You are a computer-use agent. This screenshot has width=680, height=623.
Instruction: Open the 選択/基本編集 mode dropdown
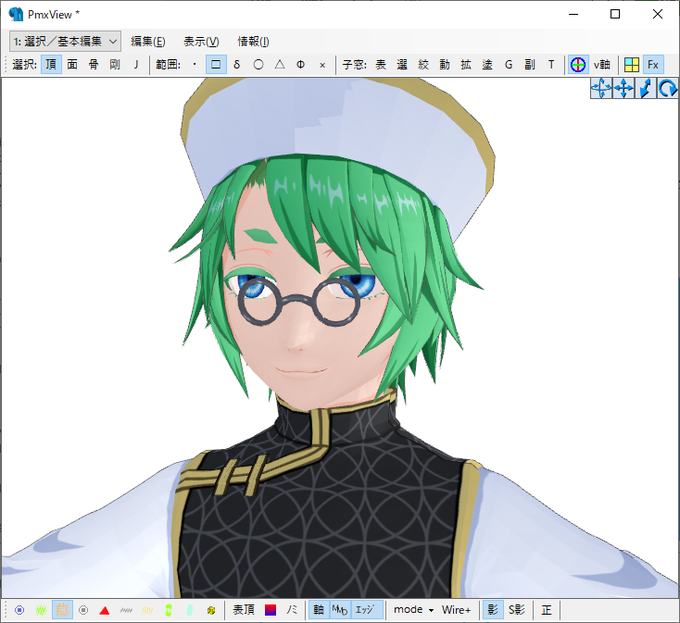pyautogui.click(x=65, y=42)
